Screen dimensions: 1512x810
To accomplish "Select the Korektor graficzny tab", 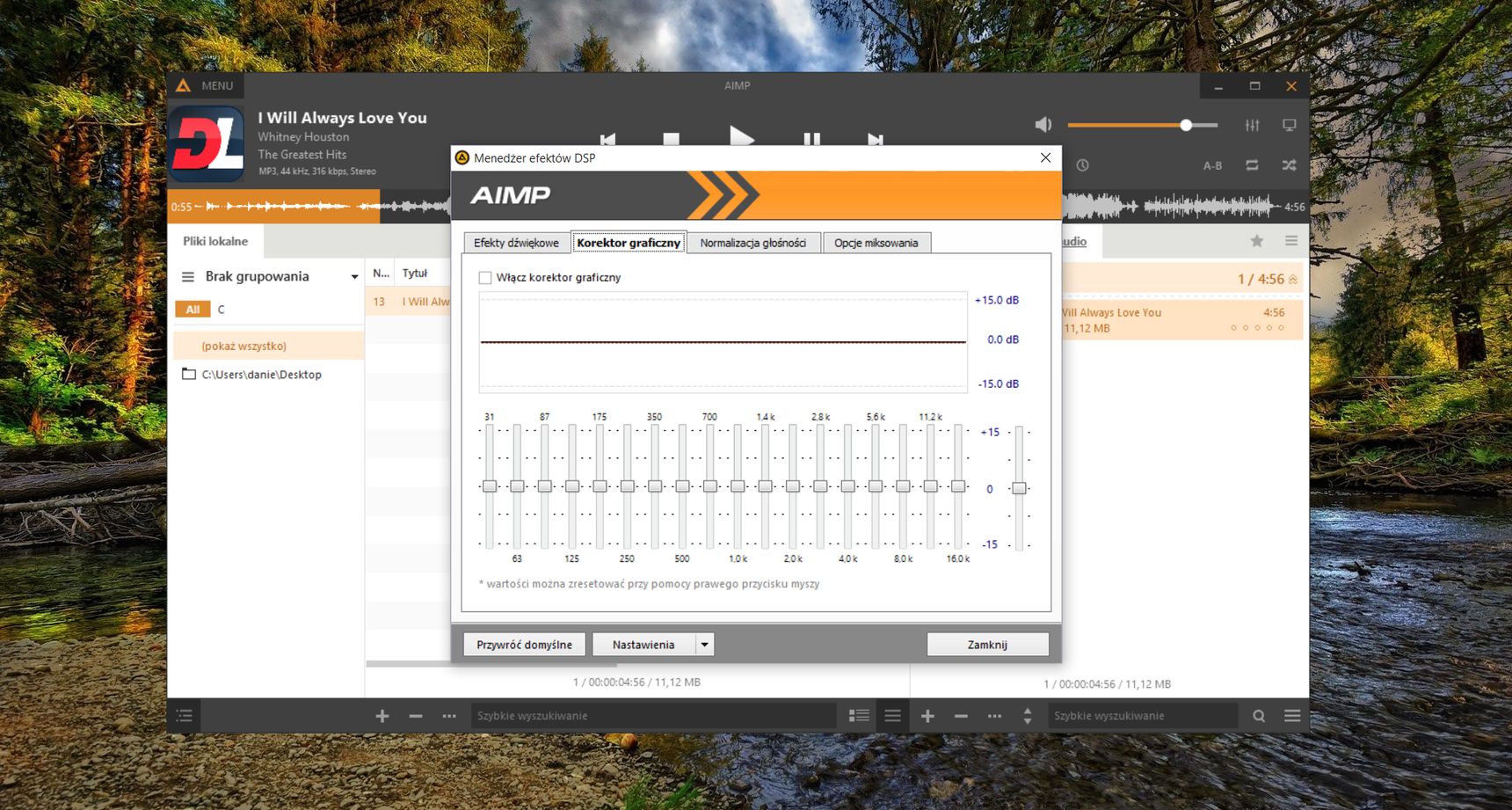I will (x=629, y=243).
